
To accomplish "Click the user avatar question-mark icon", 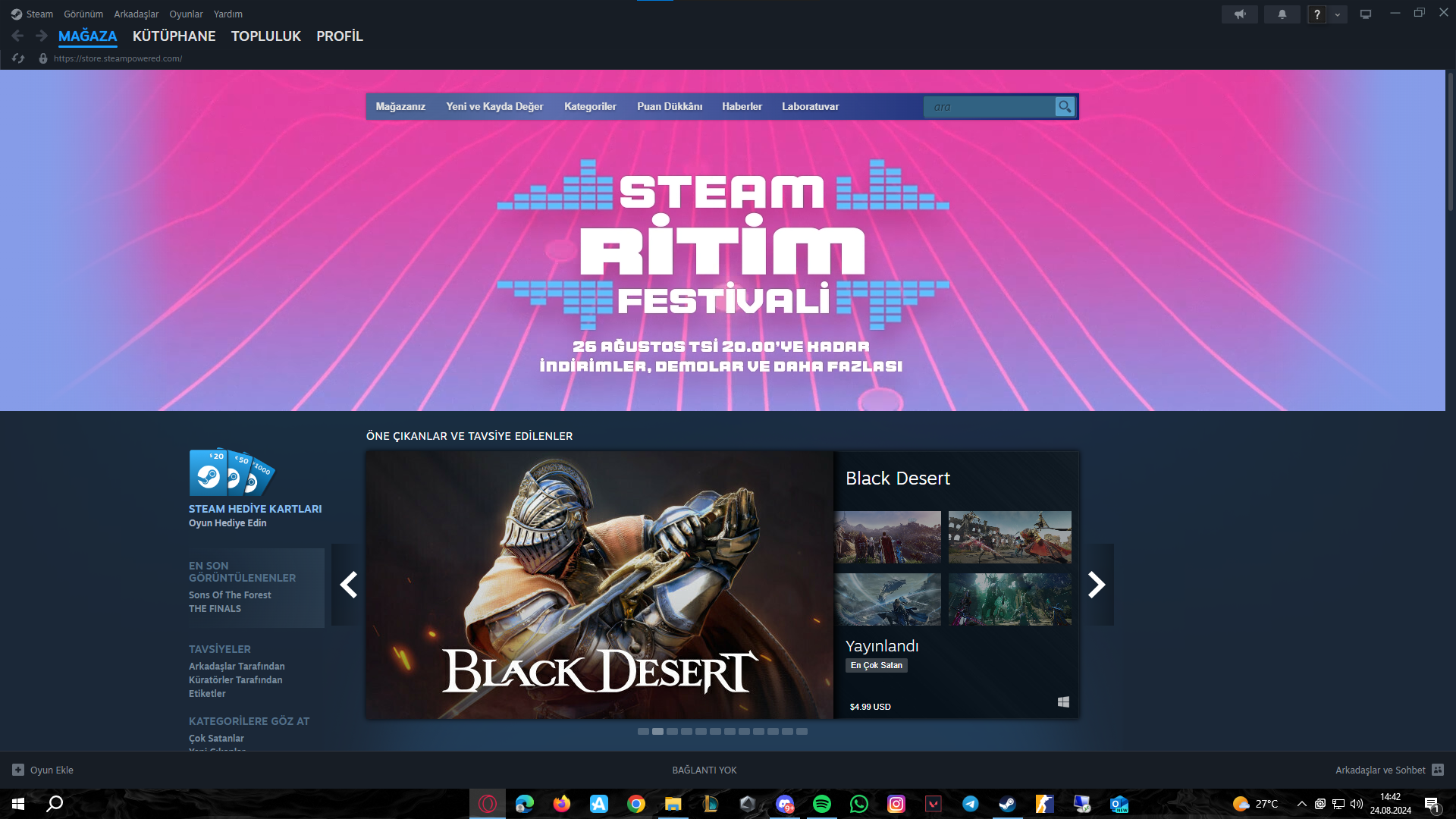I will (x=1317, y=14).
